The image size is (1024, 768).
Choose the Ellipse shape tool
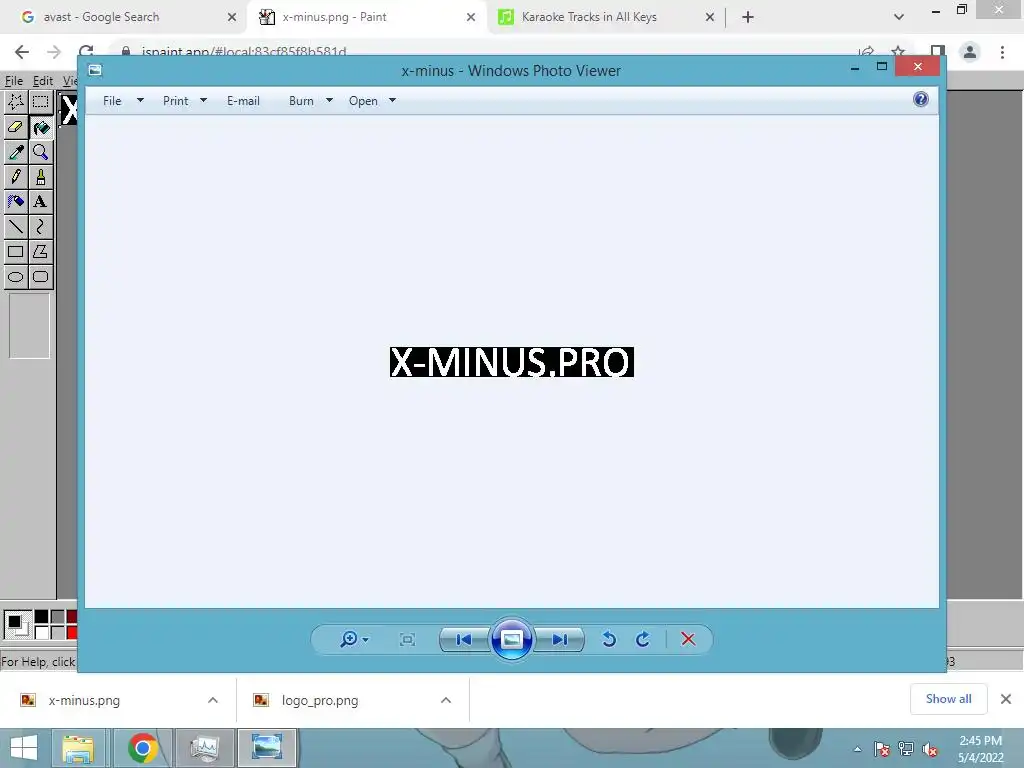point(16,276)
